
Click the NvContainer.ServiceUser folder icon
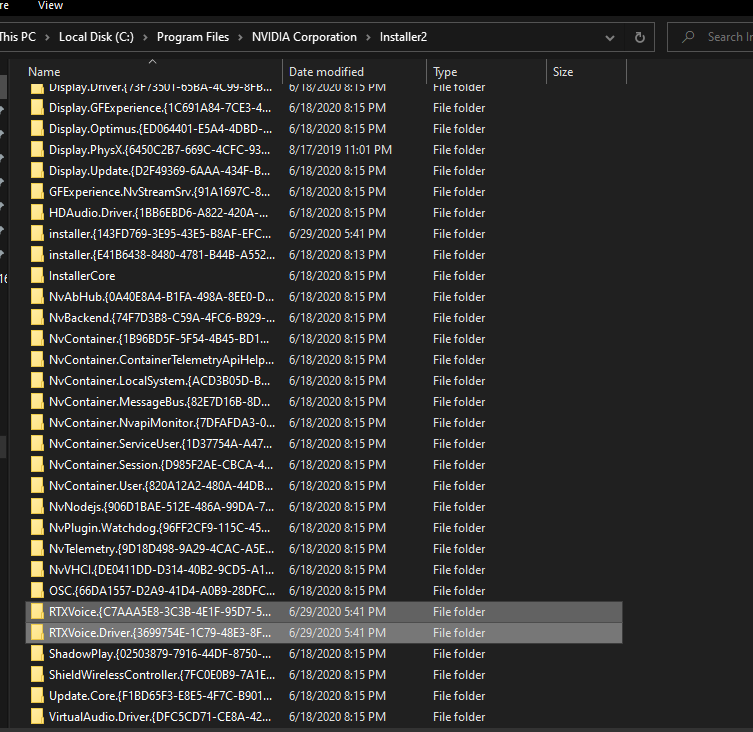click(37, 444)
